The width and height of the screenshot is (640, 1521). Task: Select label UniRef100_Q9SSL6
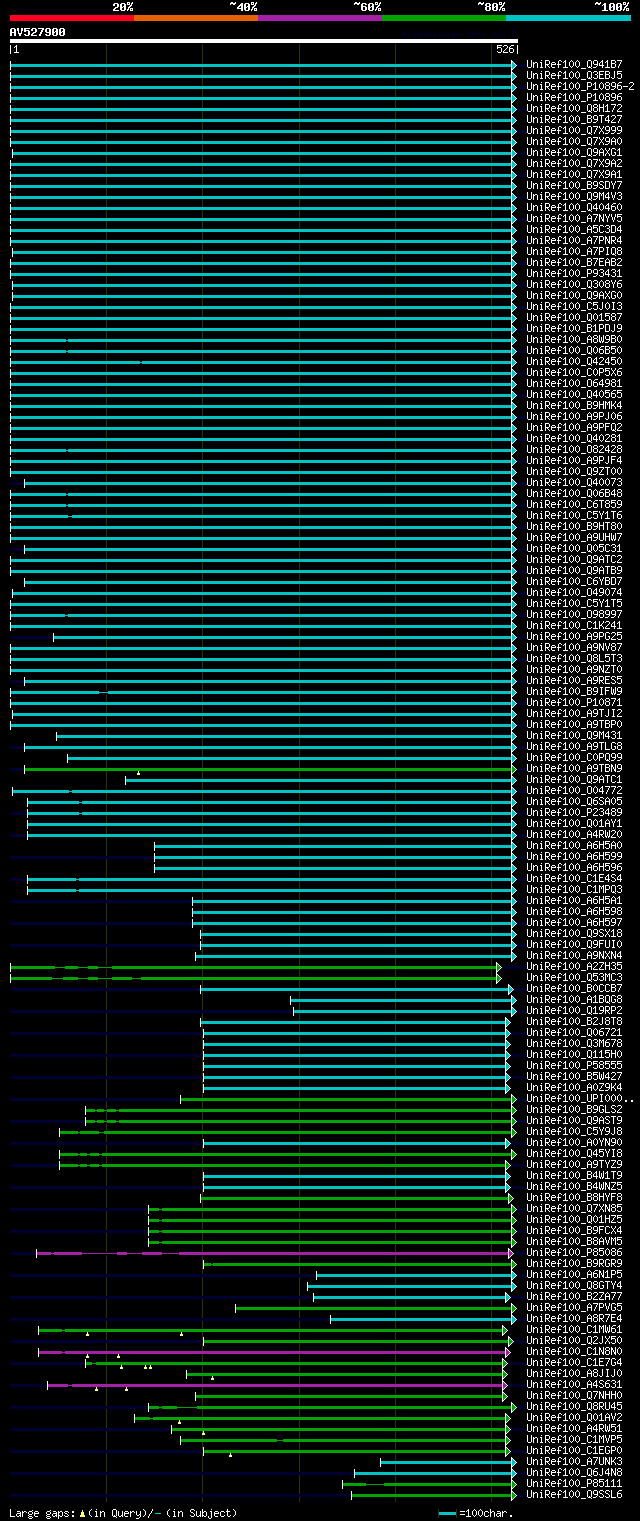pos(574,1495)
